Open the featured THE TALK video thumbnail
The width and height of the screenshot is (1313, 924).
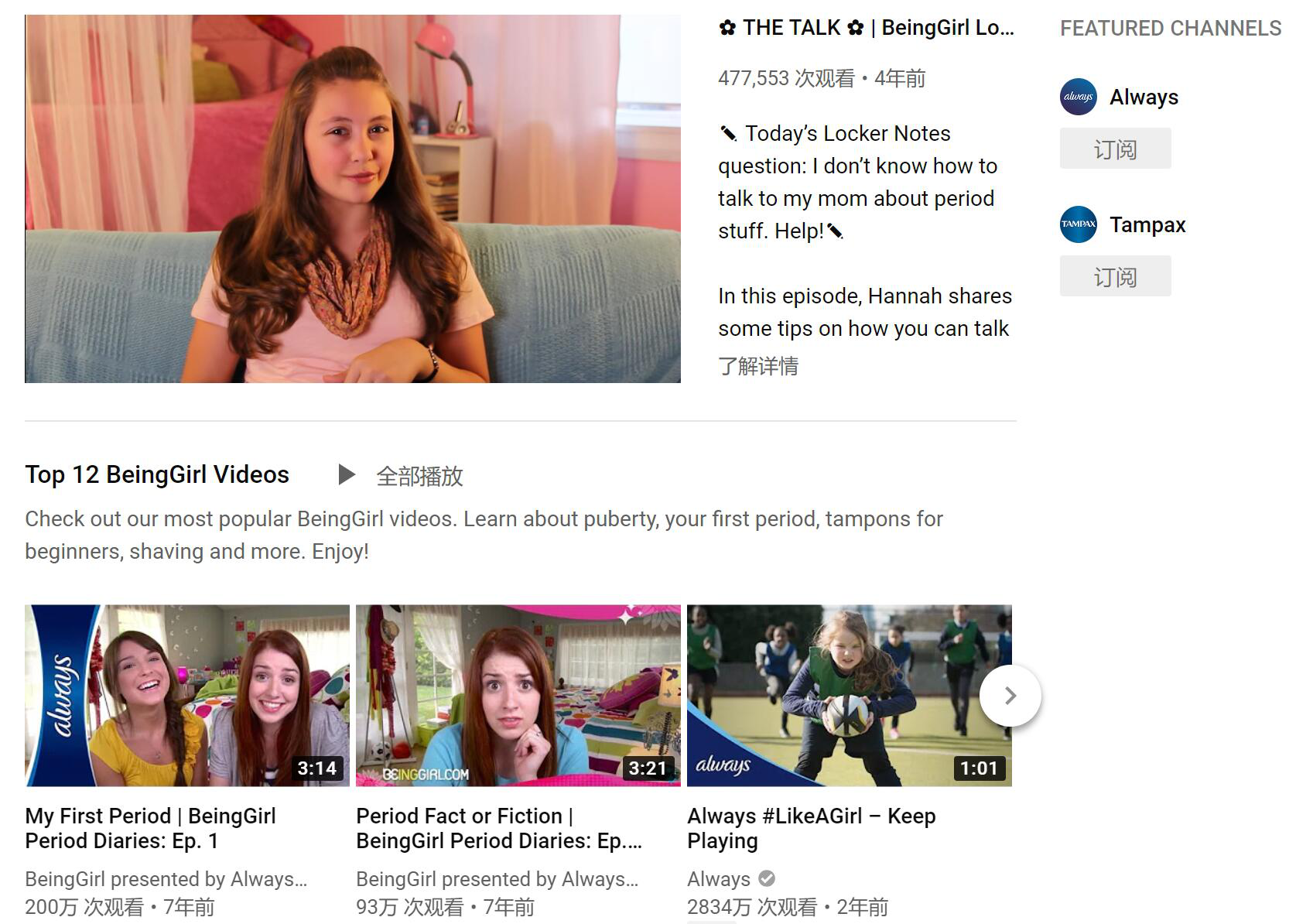(352, 199)
